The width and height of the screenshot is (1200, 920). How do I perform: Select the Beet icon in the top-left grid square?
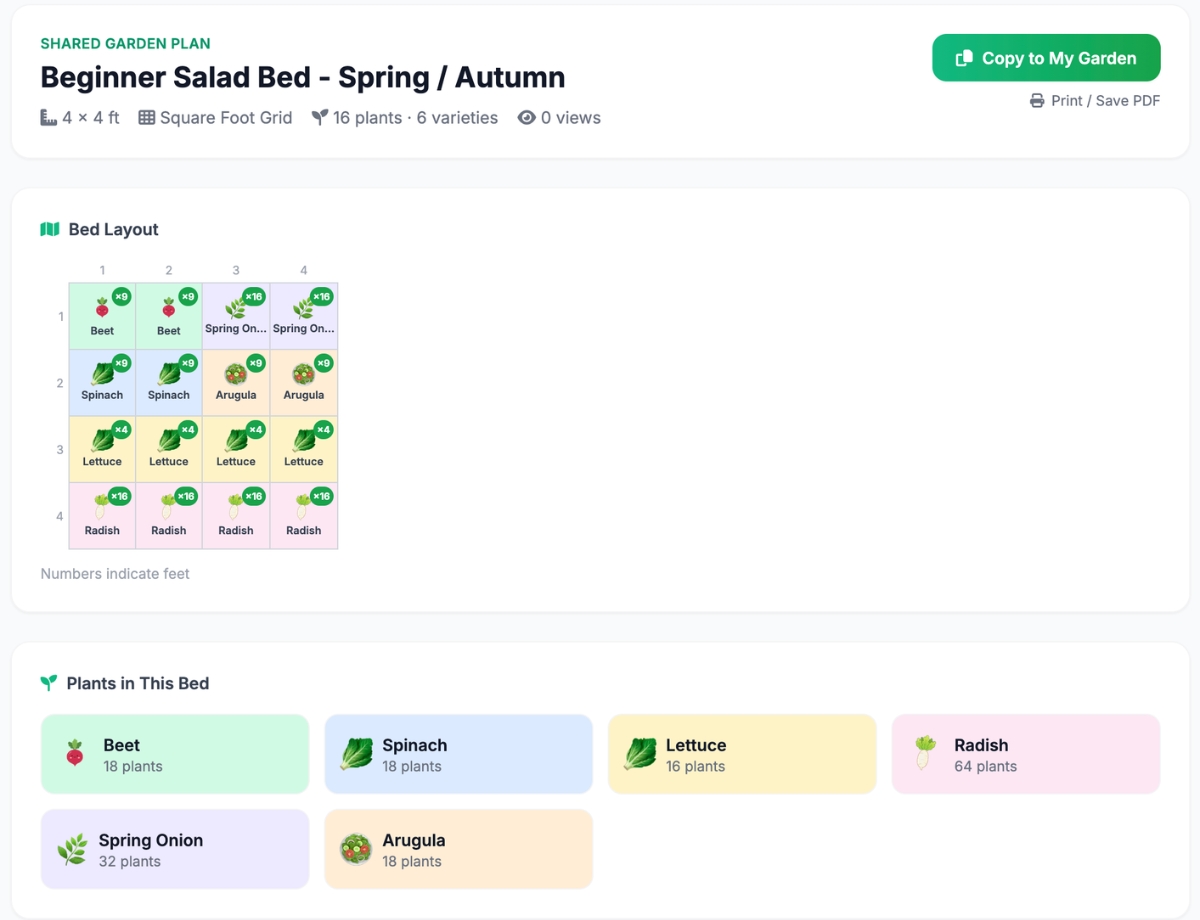pos(100,306)
